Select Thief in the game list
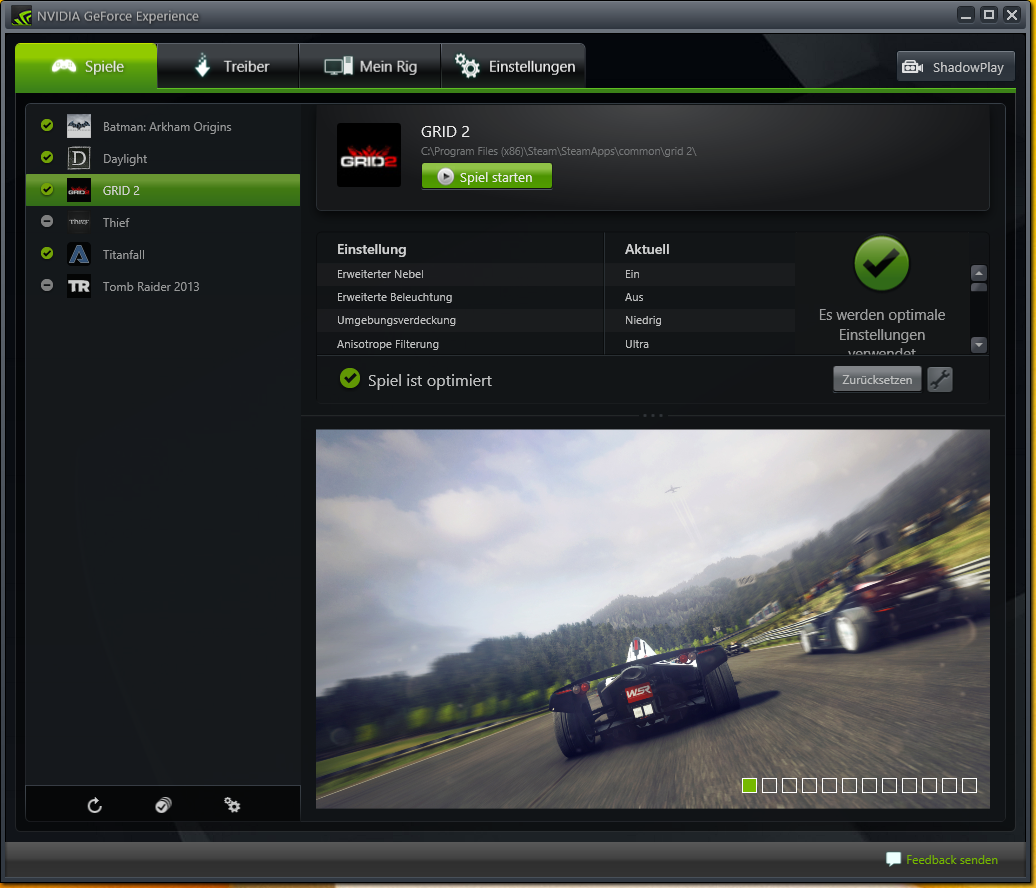1036x888 pixels. point(163,222)
